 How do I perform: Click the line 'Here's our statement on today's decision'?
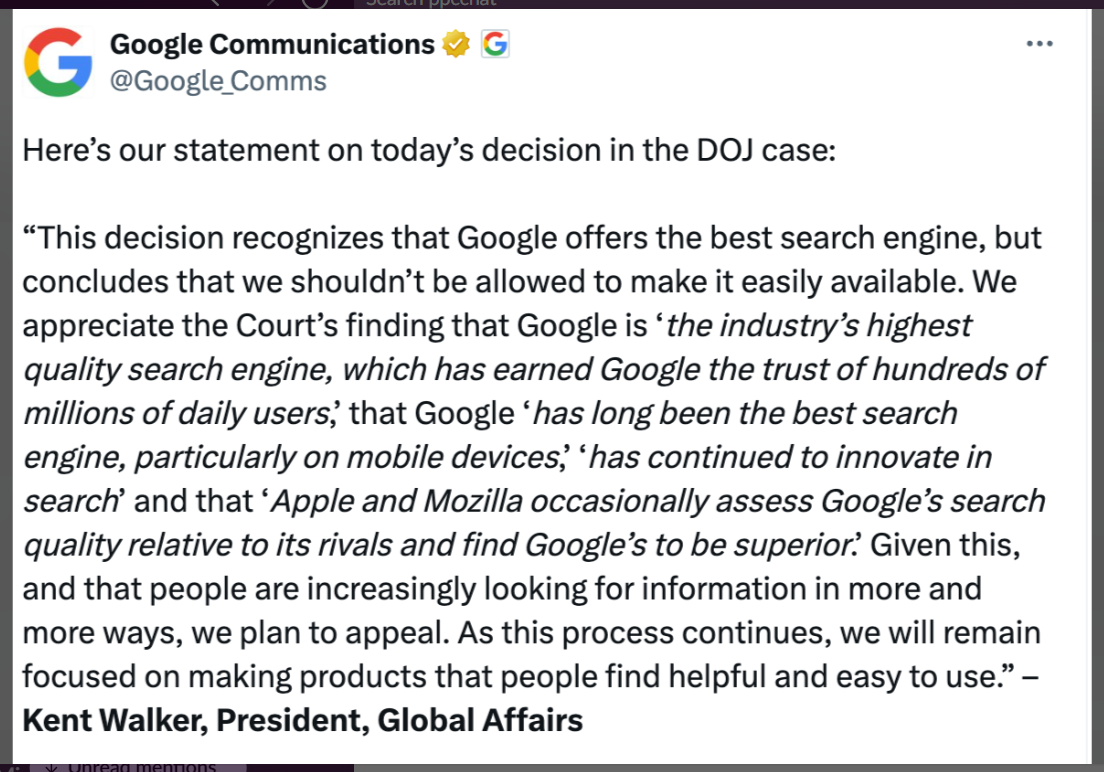[x=429, y=150]
